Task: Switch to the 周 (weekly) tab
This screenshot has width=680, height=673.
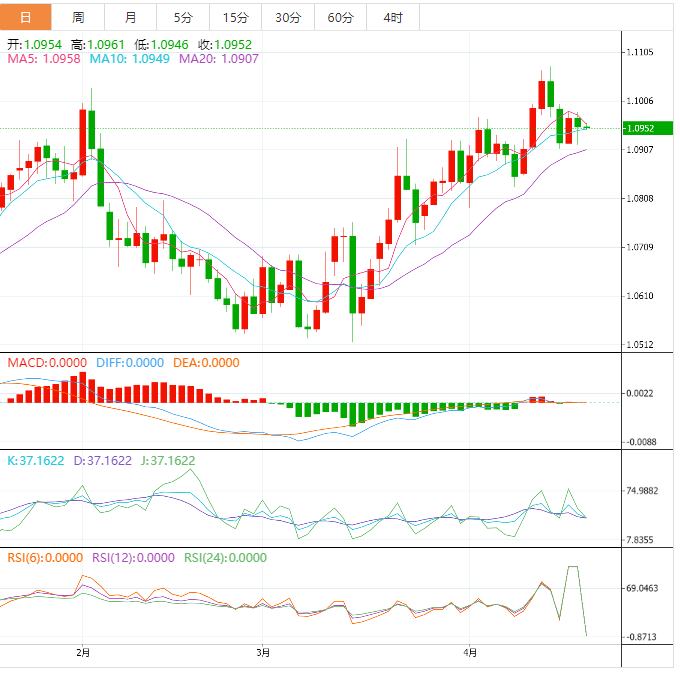Action: [78, 18]
